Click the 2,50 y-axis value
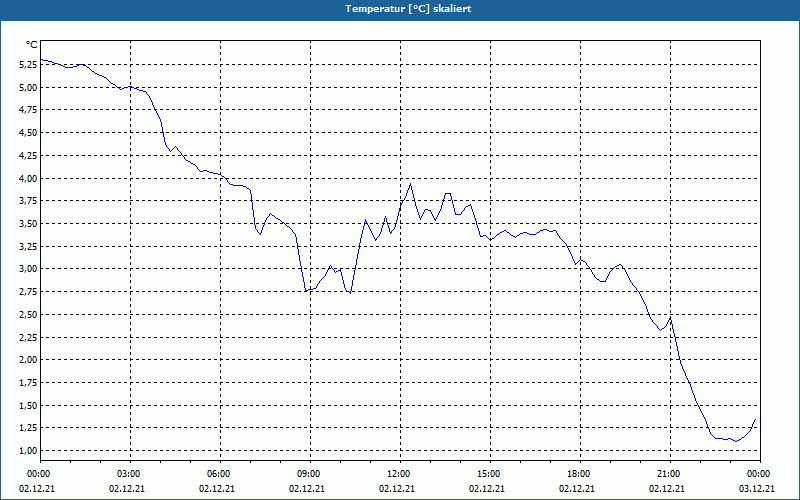 pos(28,314)
